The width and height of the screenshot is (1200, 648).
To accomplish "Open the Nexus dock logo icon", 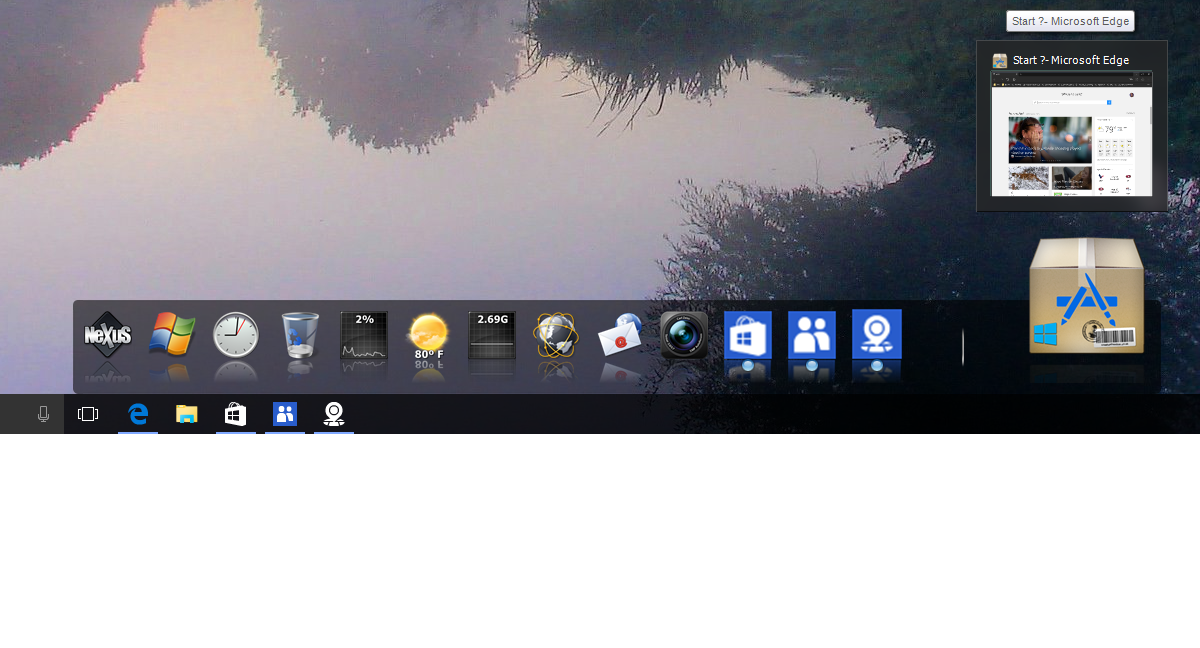I will tap(108, 335).
